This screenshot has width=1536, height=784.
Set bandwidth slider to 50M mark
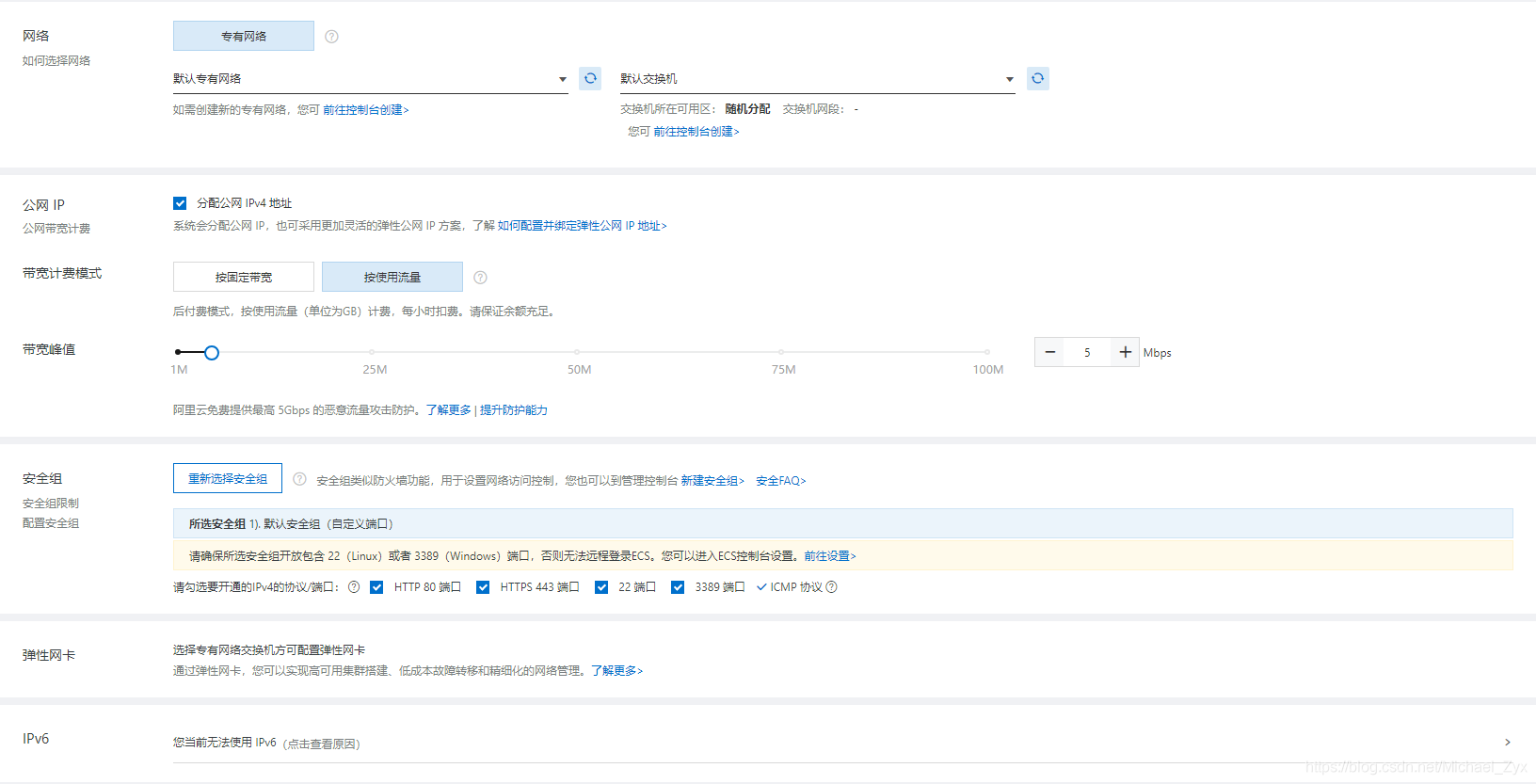[577, 352]
